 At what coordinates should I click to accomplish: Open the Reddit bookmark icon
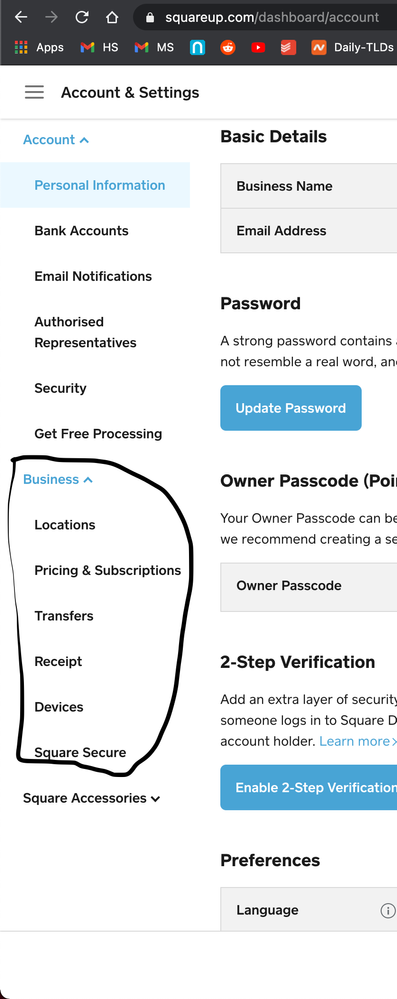coord(227,47)
